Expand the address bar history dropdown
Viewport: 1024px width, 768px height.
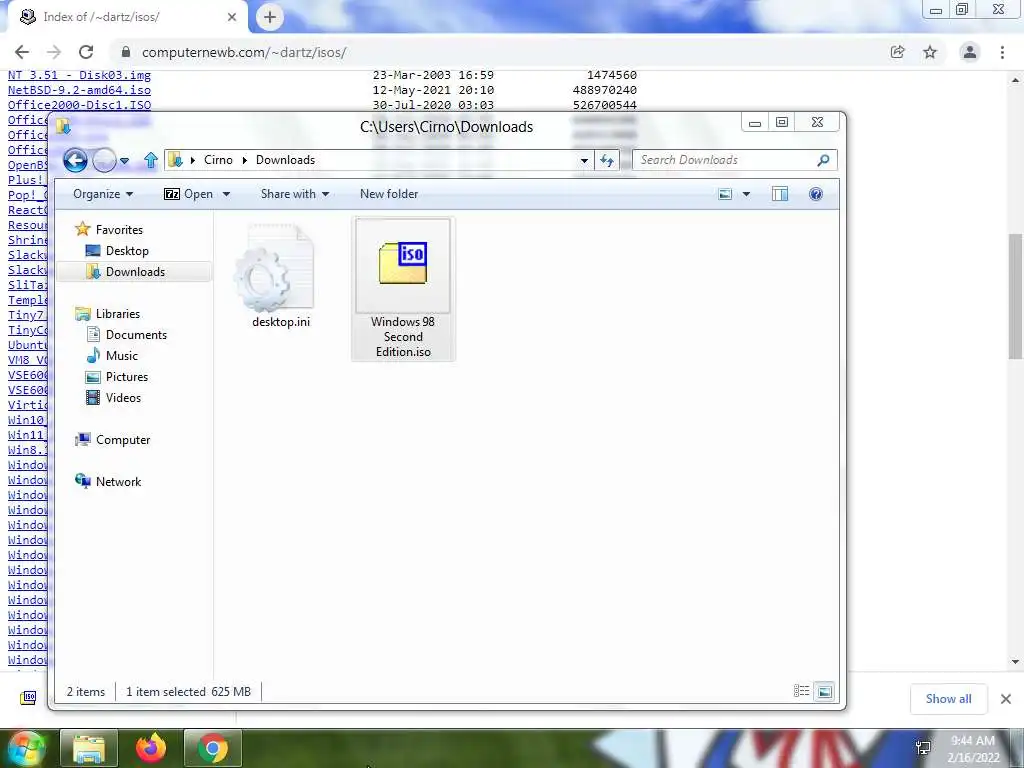(584, 161)
